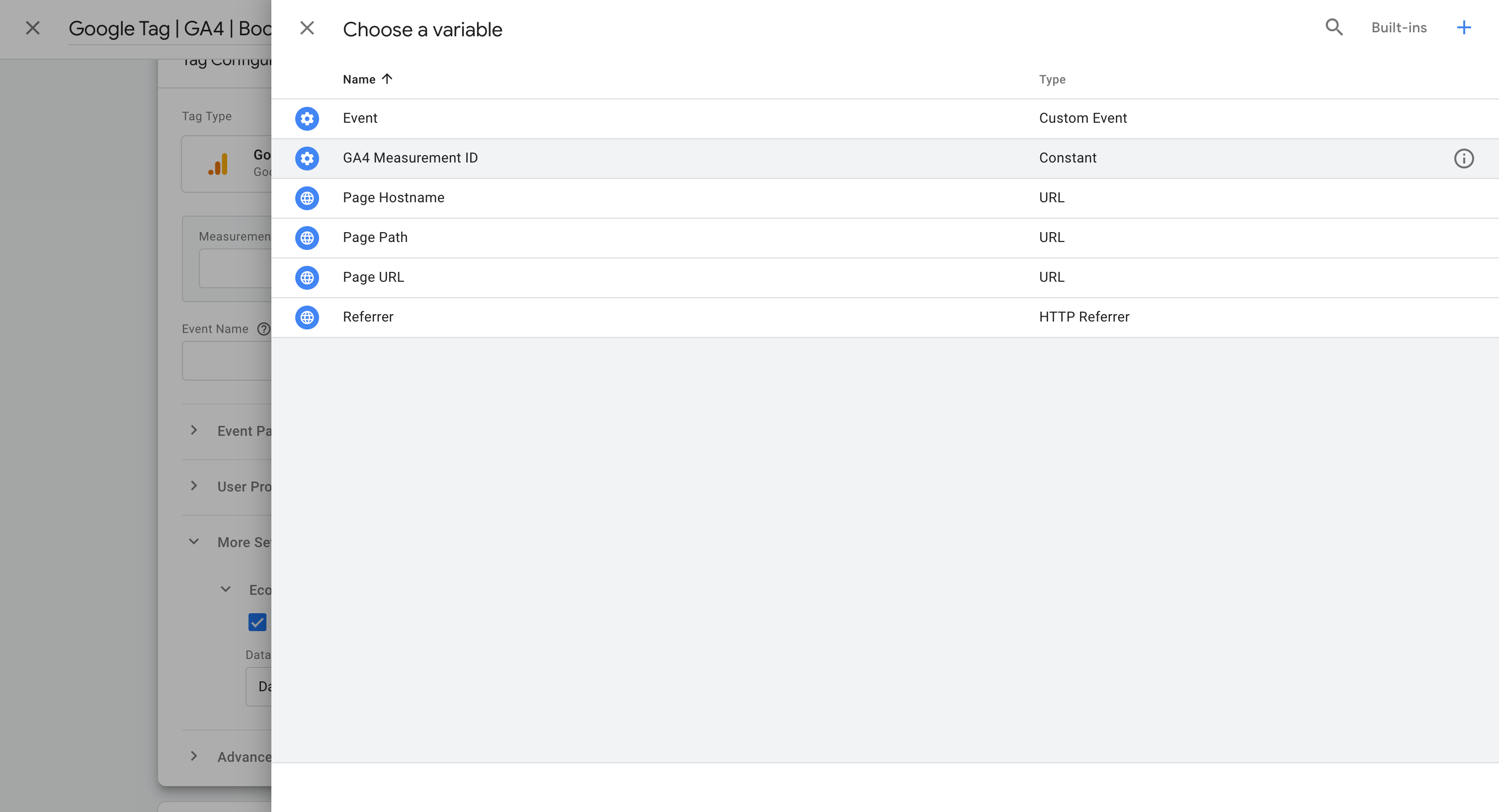Viewport: 1499px width, 812px height.
Task: Show info for GA4 Measurement ID
Action: 1464,158
